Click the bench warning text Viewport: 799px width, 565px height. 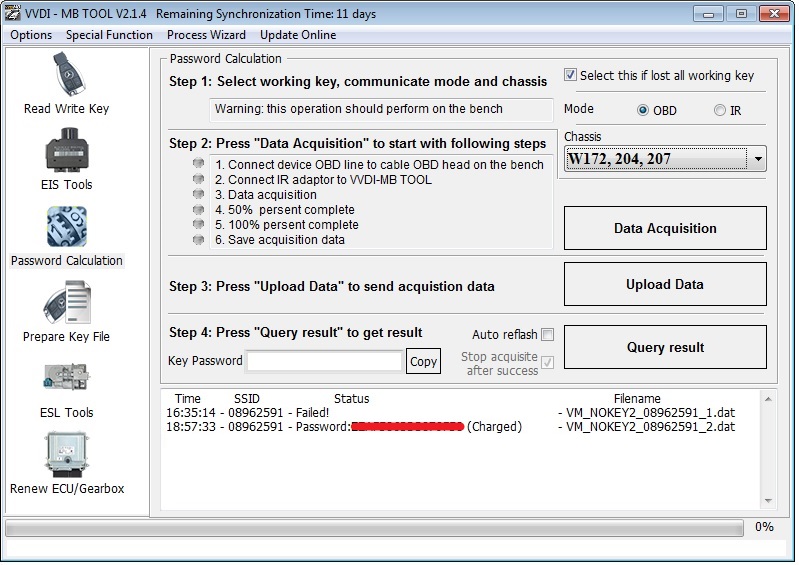(359, 109)
